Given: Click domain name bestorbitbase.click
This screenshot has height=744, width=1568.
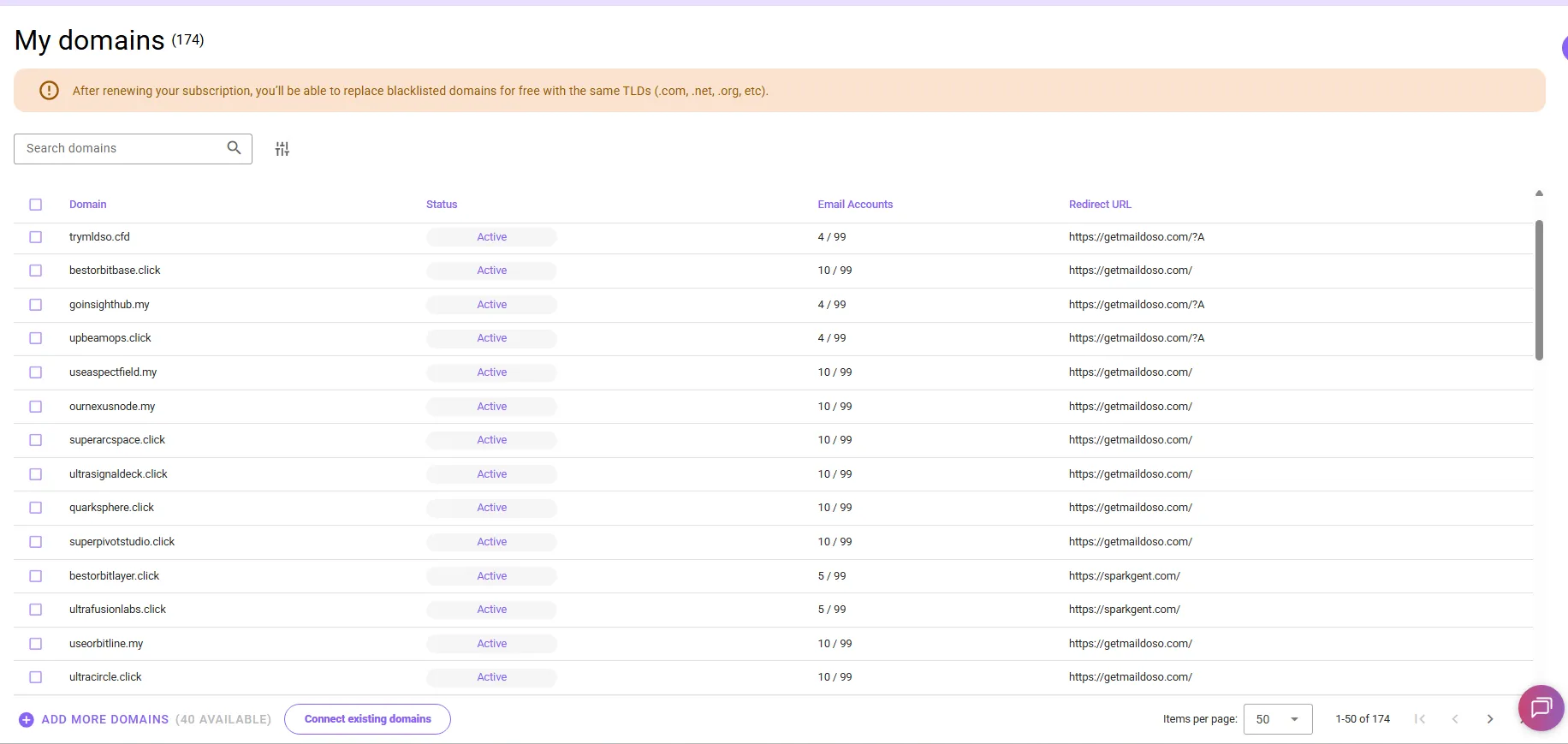Looking at the screenshot, I should click(115, 271).
